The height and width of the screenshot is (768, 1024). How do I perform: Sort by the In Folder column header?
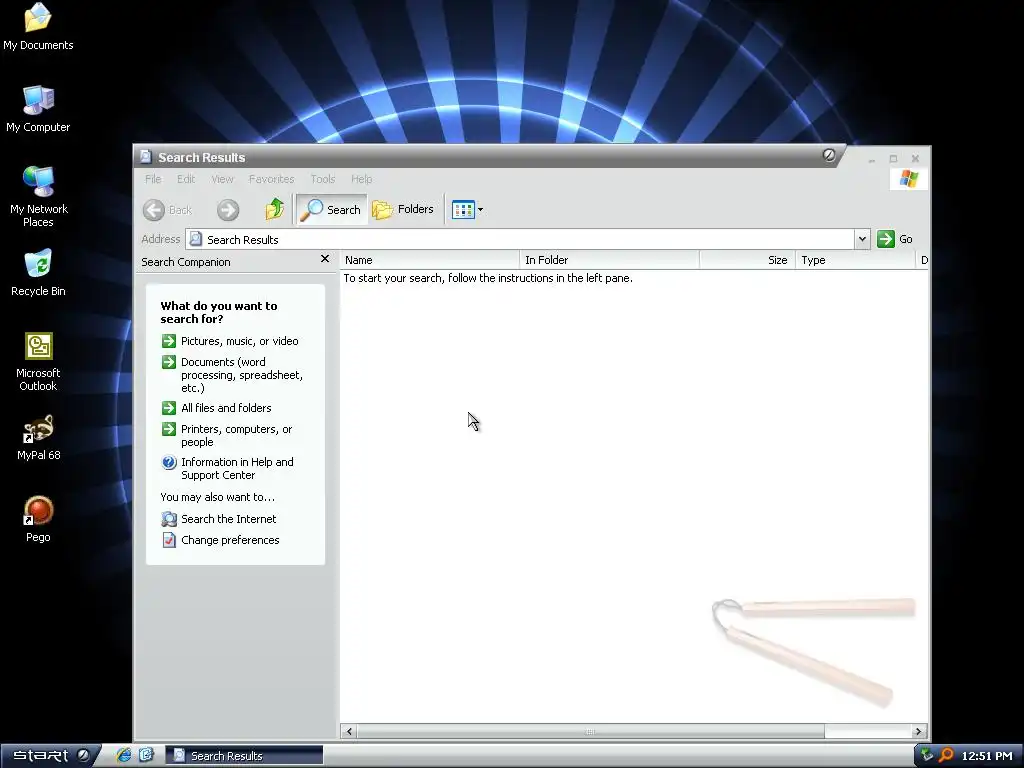tap(609, 260)
